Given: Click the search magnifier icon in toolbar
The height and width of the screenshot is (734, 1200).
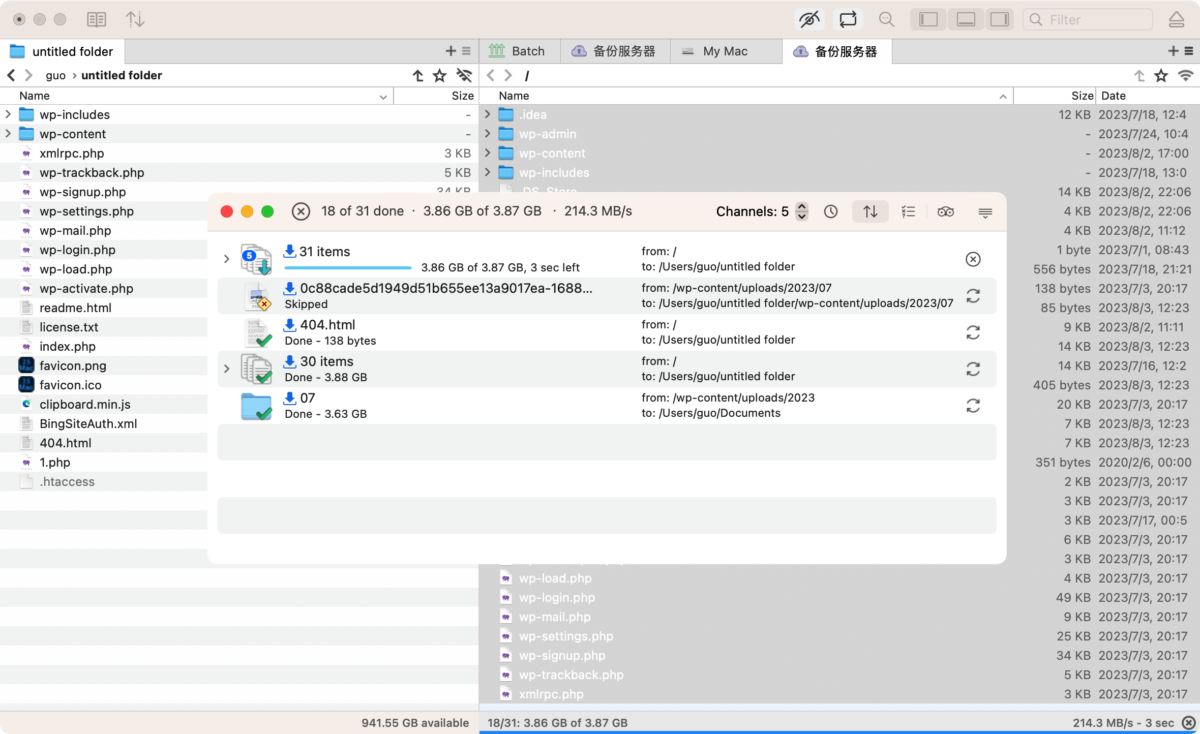Looking at the screenshot, I should pos(886,19).
